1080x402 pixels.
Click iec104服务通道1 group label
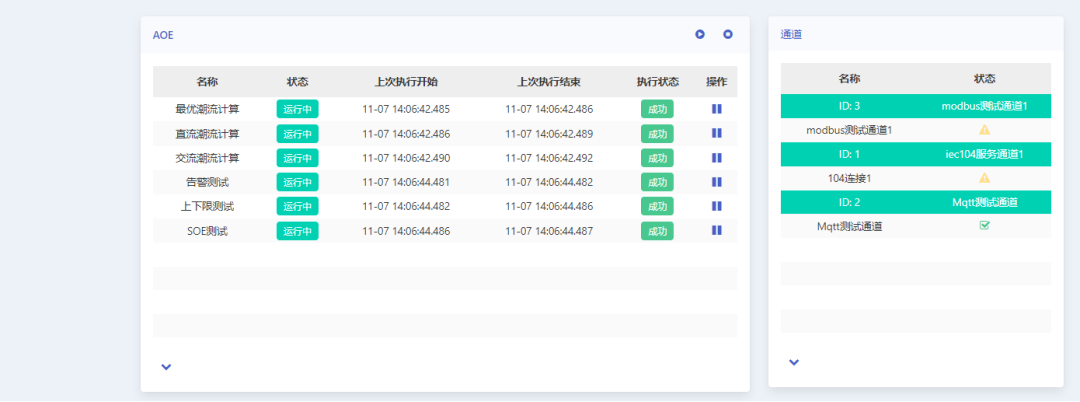(984, 154)
